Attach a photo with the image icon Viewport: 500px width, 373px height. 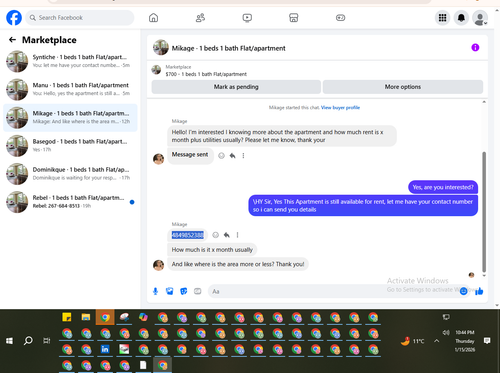click(170, 291)
